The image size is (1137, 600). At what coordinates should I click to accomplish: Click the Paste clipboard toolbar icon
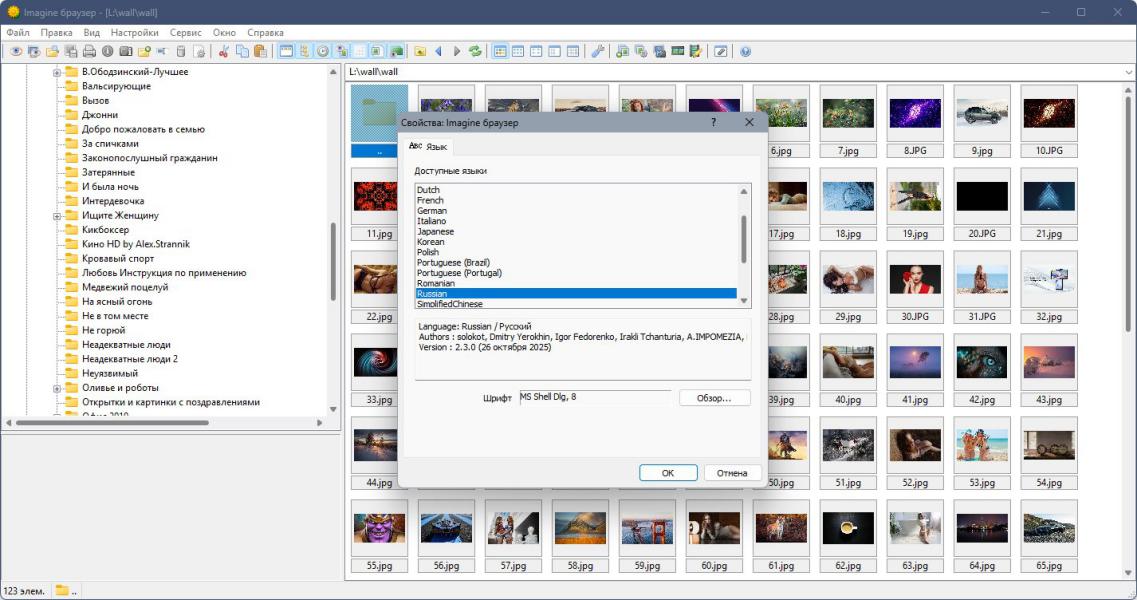click(260, 51)
